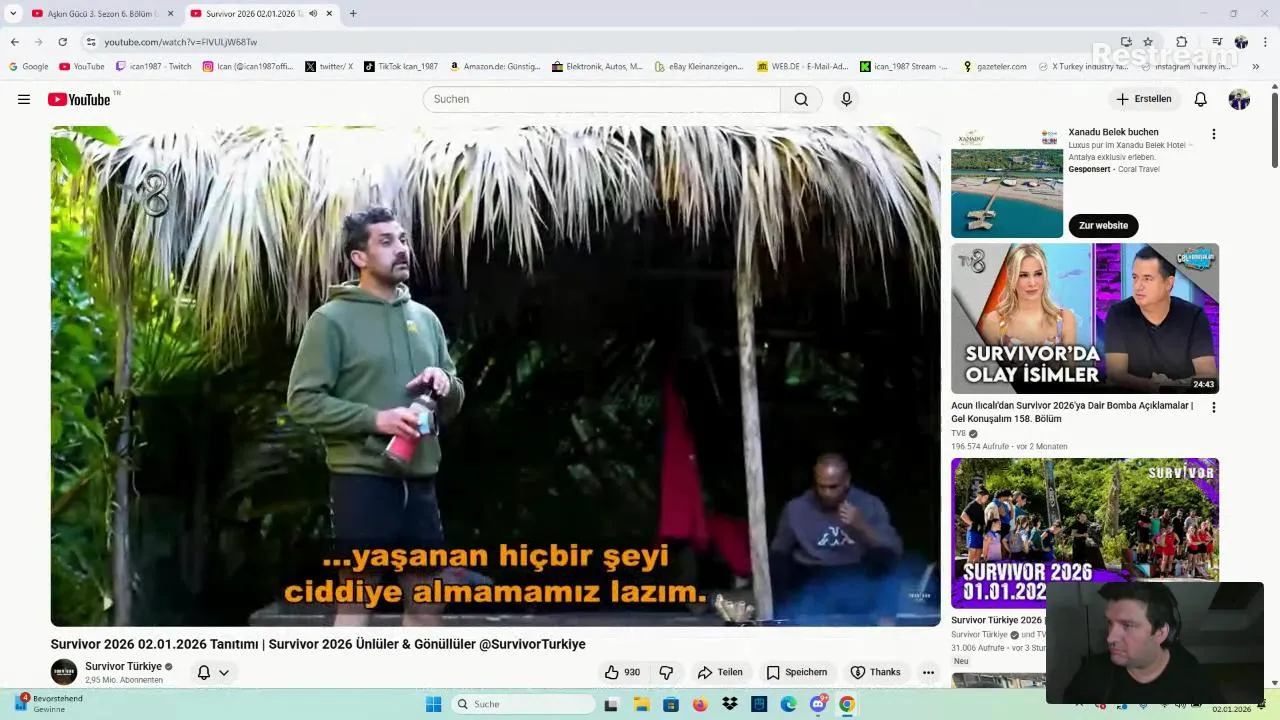The height and width of the screenshot is (720, 1280).
Task: Reload the page in the browser
Action: click(62, 42)
